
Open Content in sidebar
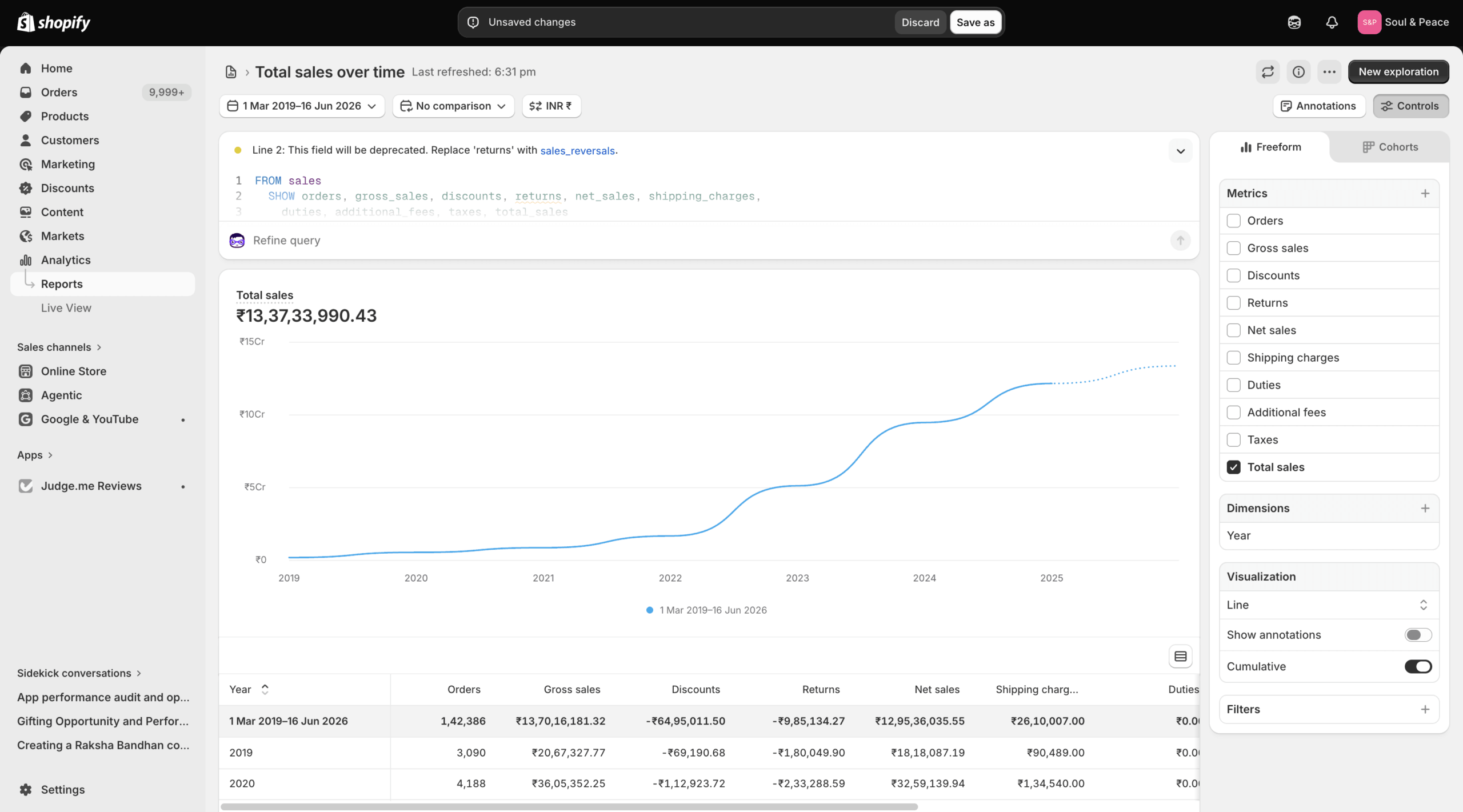[x=103, y=213]
